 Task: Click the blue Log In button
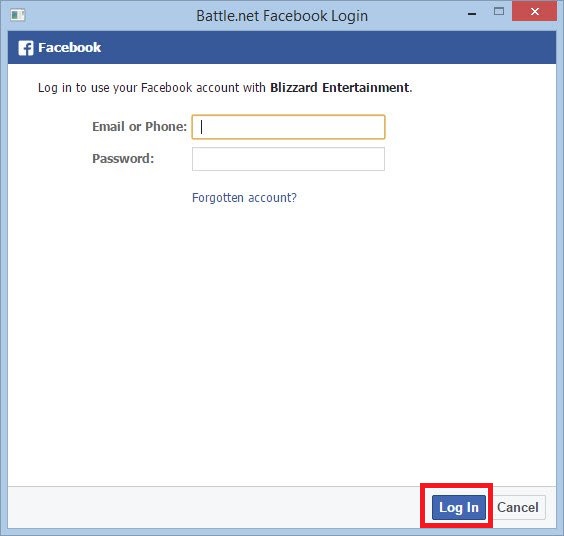tap(459, 507)
